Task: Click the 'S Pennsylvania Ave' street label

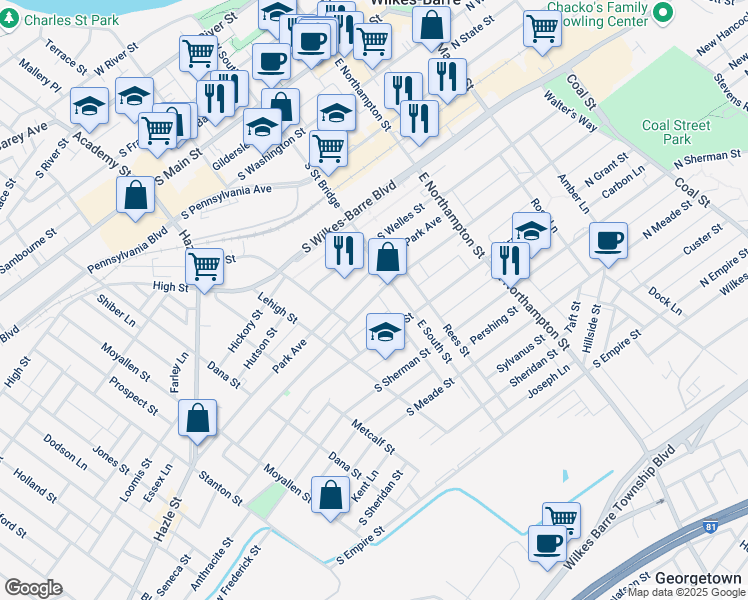Action: point(226,201)
